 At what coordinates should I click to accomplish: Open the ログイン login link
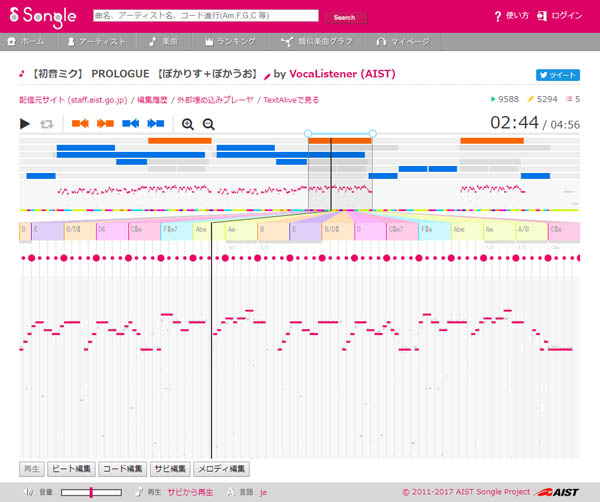[x=559, y=17]
